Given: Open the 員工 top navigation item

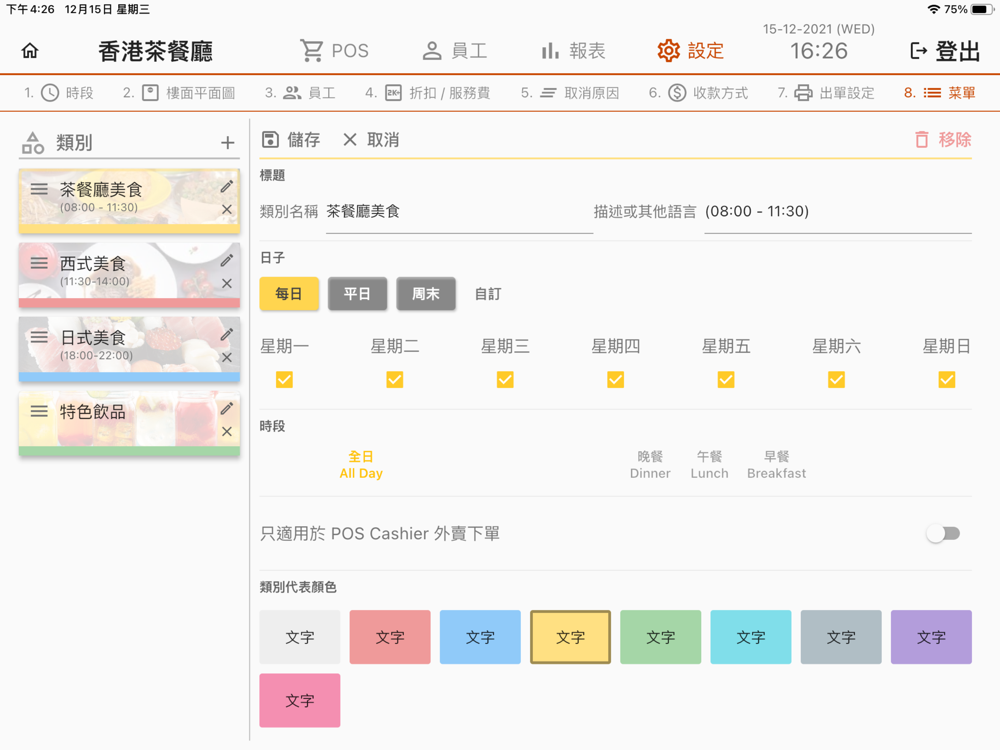Looking at the screenshot, I should (x=455, y=50).
